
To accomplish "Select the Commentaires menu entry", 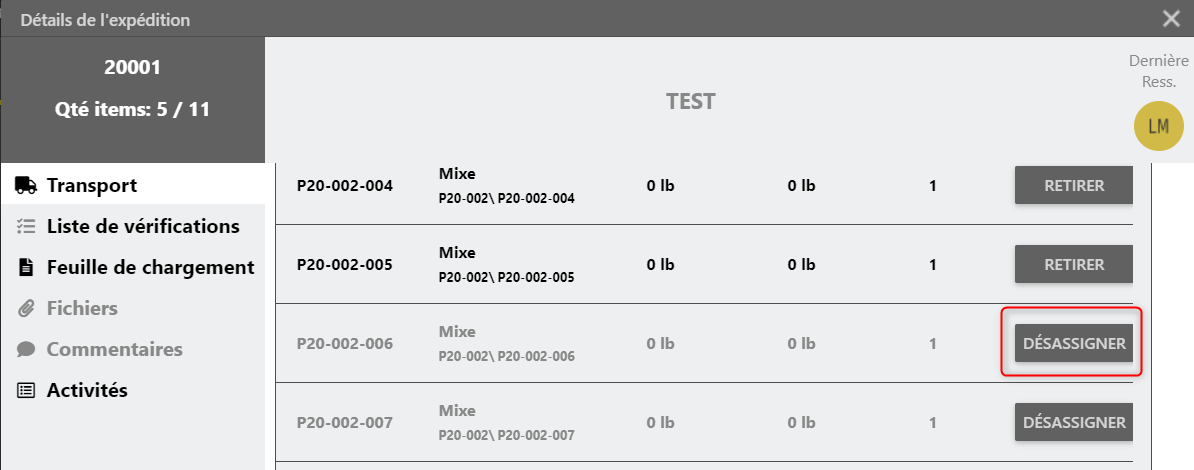I will pos(114,349).
